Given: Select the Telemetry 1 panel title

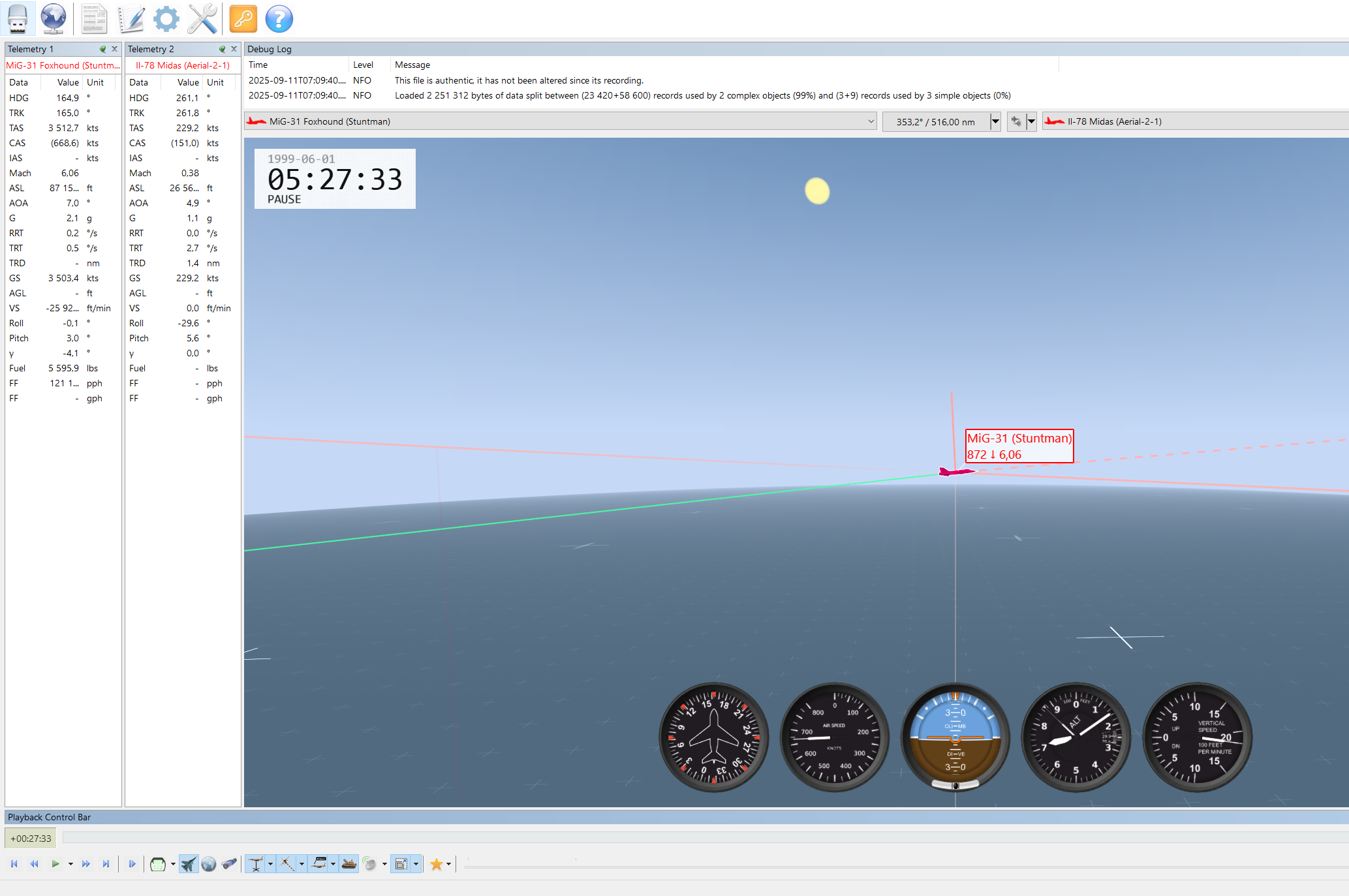Looking at the screenshot, I should point(31,49).
